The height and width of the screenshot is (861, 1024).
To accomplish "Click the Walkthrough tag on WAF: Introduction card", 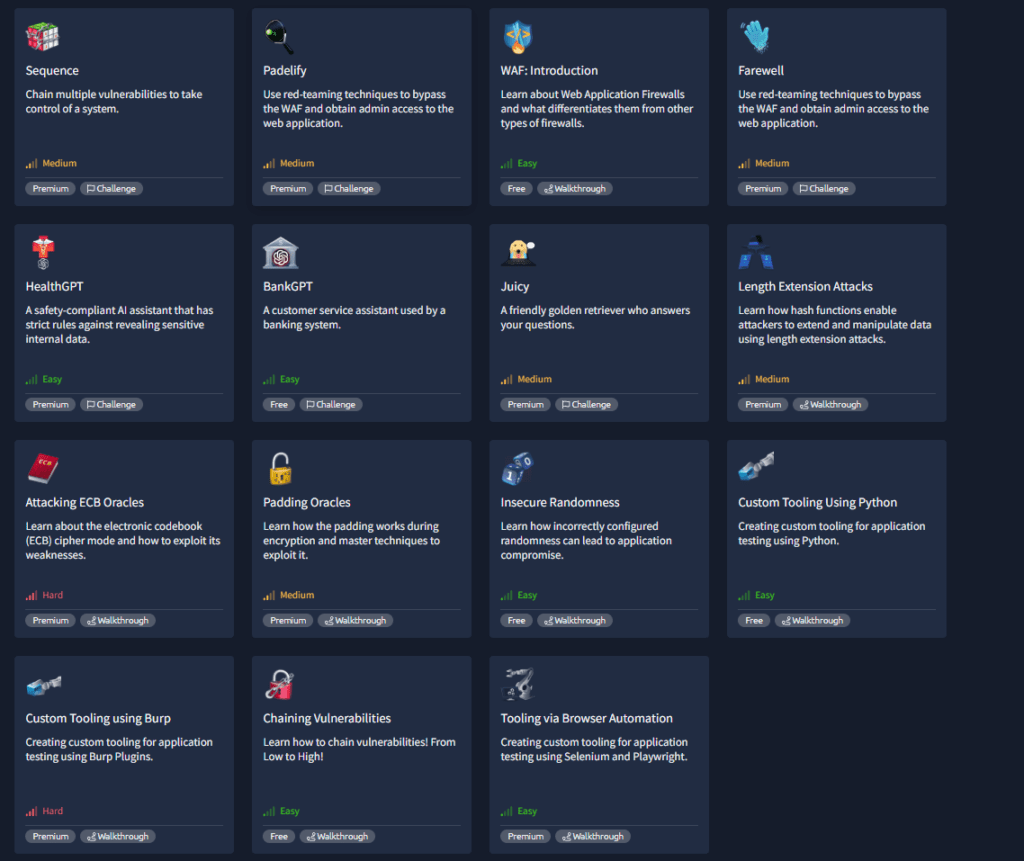I will [575, 189].
